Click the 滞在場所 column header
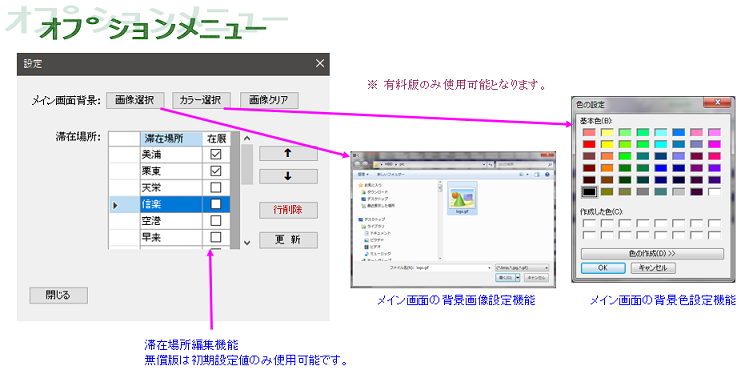 (x=171, y=139)
